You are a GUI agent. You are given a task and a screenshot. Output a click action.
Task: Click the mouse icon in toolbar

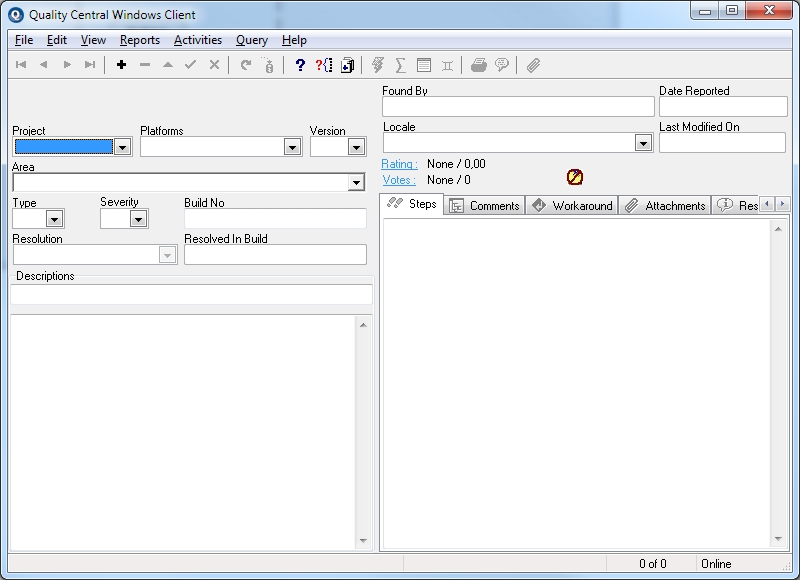tap(269, 65)
